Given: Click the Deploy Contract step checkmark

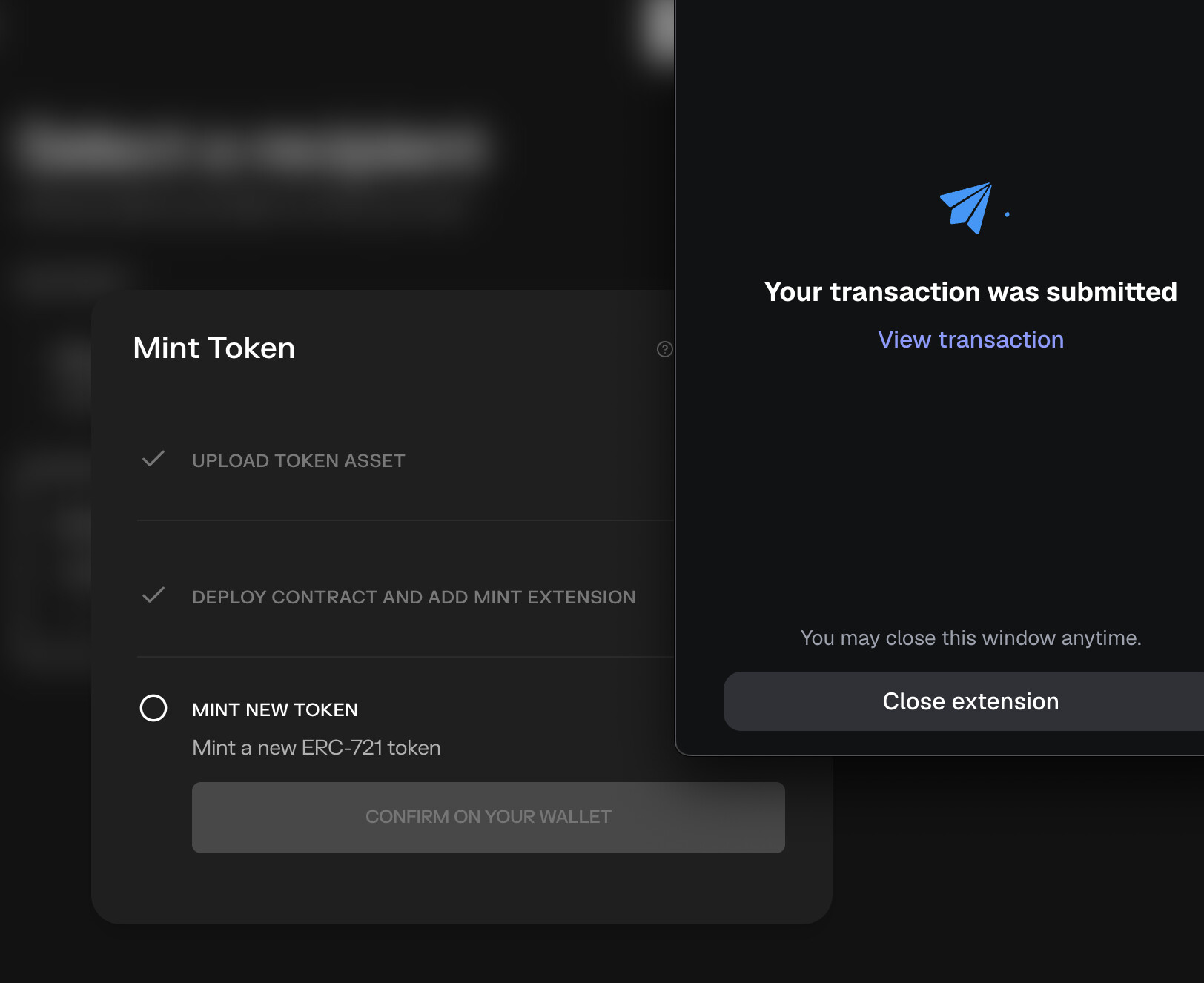Looking at the screenshot, I should (x=153, y=595).
